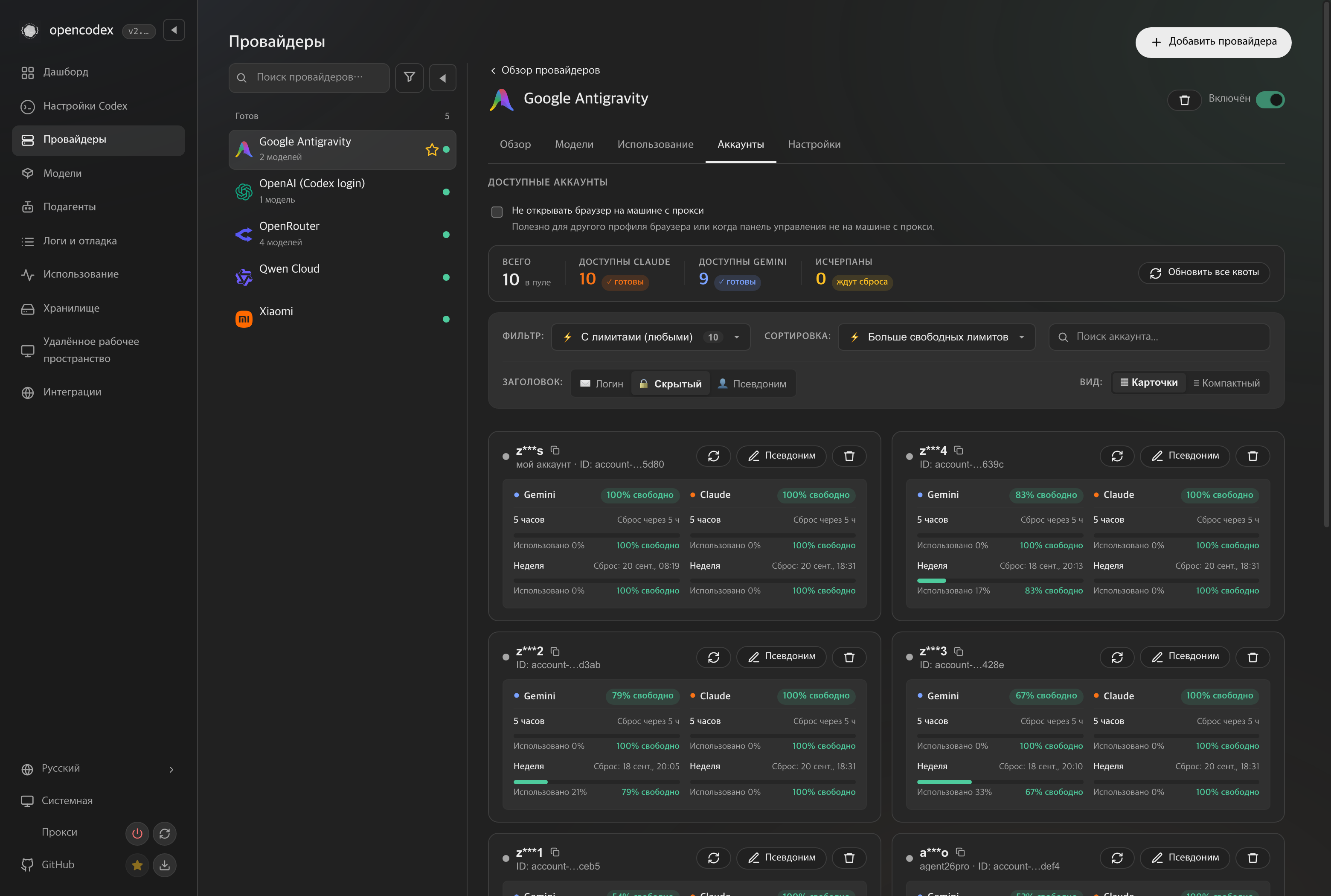The image size is (1331, 896).
Task: Click the GitHub download icon
Action: point(165,865)
